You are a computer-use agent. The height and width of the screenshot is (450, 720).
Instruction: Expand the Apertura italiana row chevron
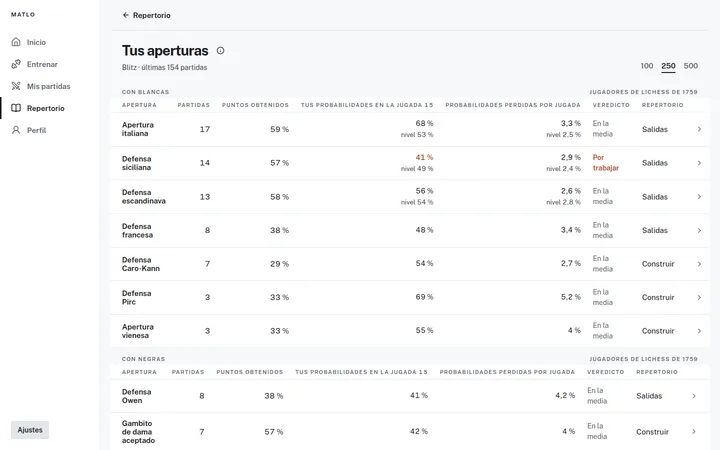(699, 129)
